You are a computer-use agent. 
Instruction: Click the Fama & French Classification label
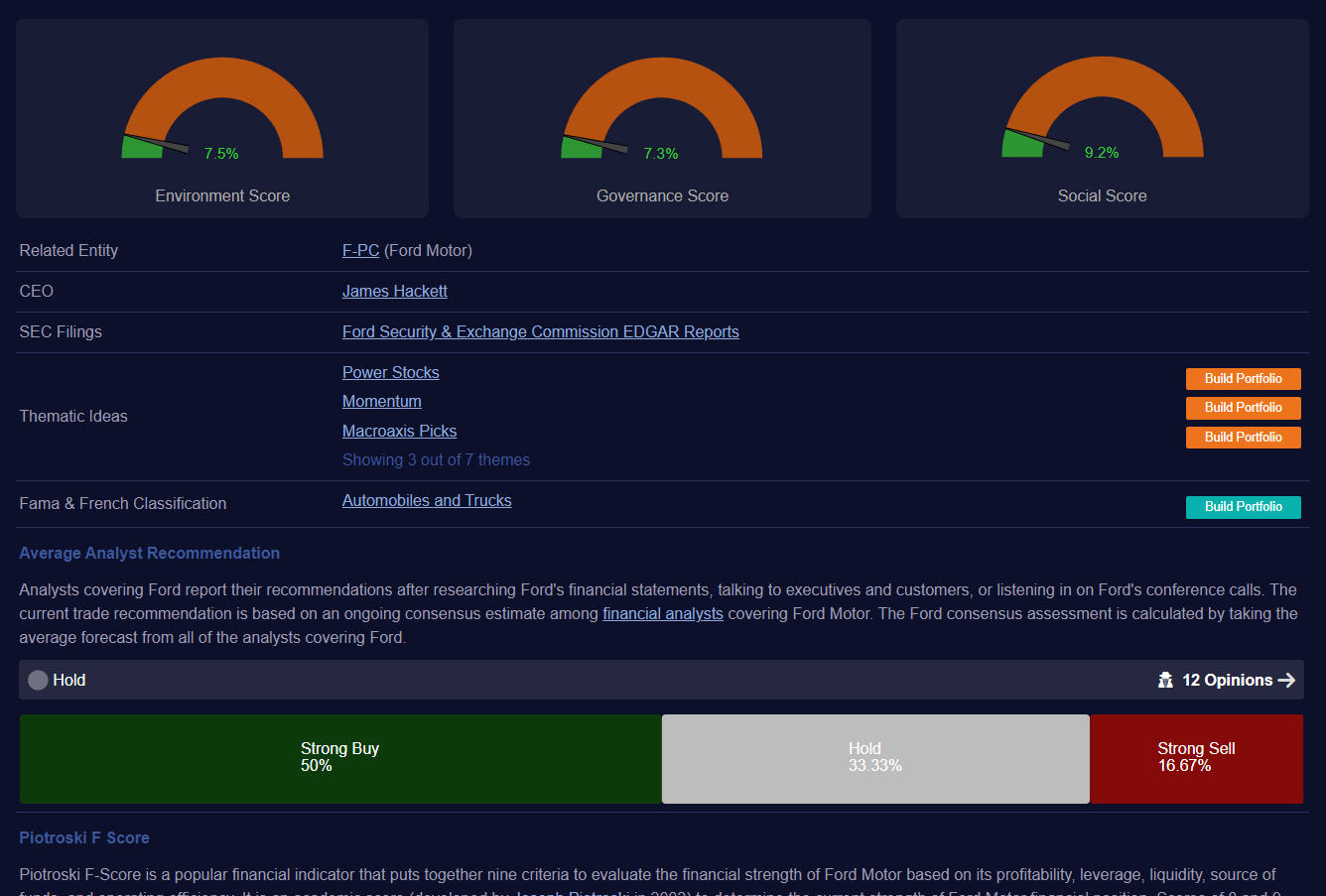pyautogui.click(x=123, y=504)
